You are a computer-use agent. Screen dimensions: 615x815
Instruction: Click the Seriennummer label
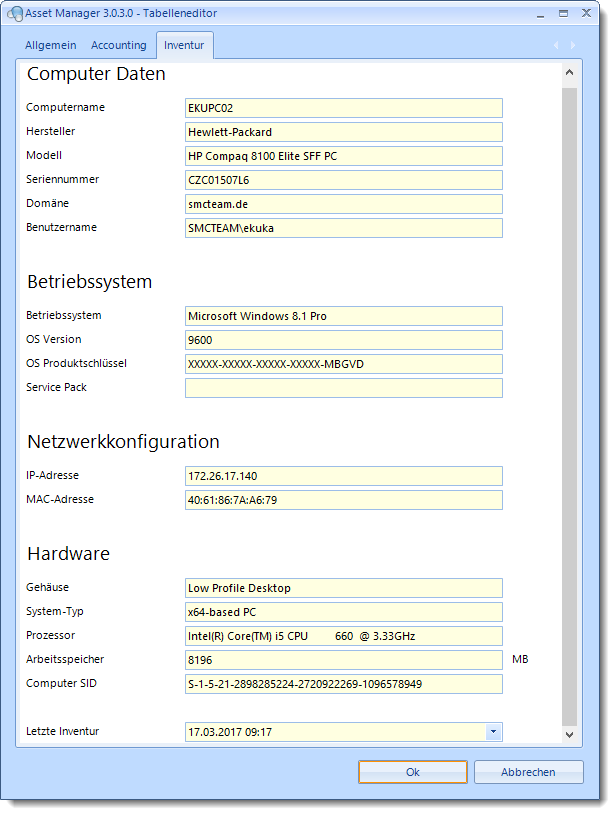click(x=62, y=179)
